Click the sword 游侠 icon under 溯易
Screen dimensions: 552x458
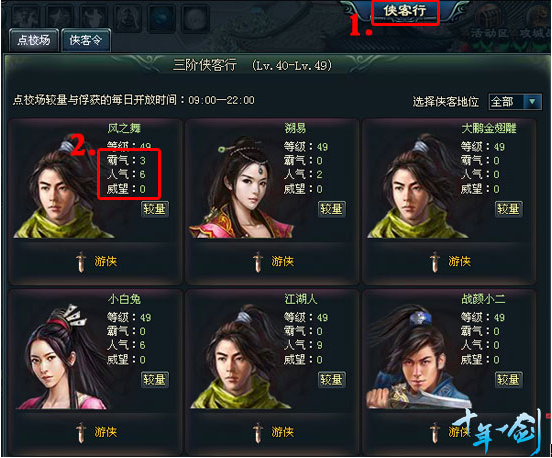coord(258,262)
